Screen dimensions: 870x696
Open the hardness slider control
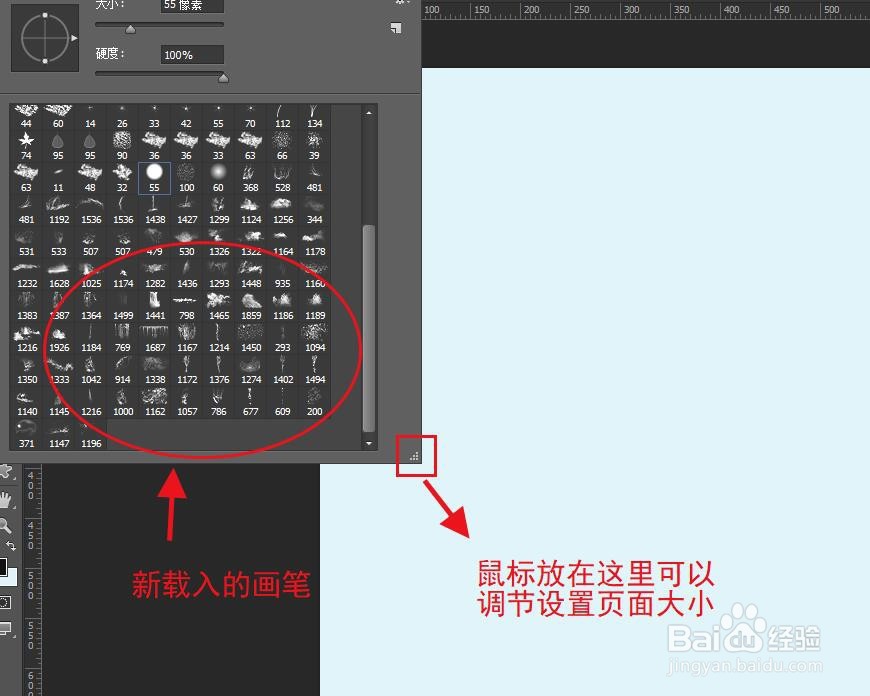click(224, 77)
